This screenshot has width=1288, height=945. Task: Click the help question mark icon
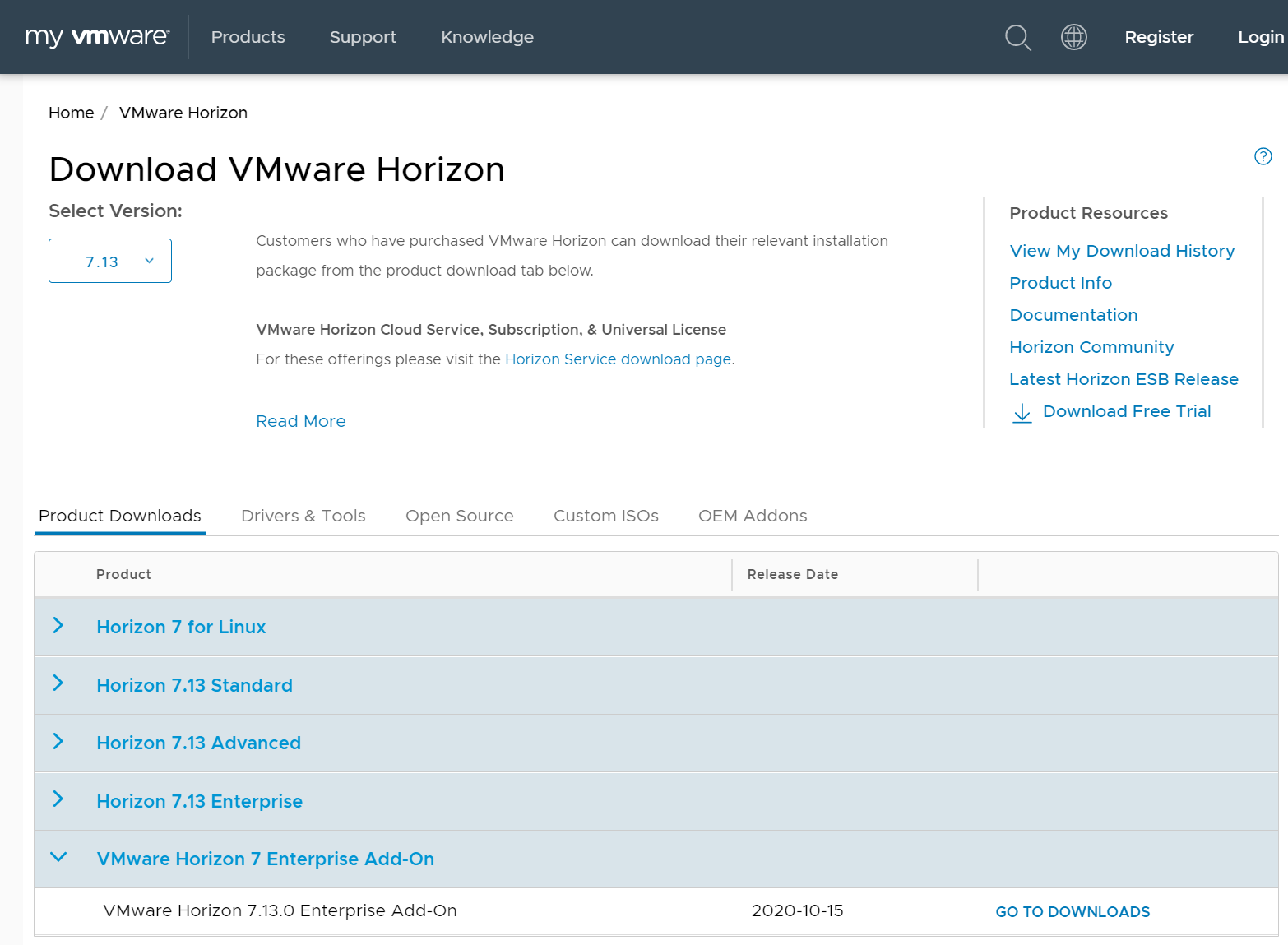[1263, 156]
